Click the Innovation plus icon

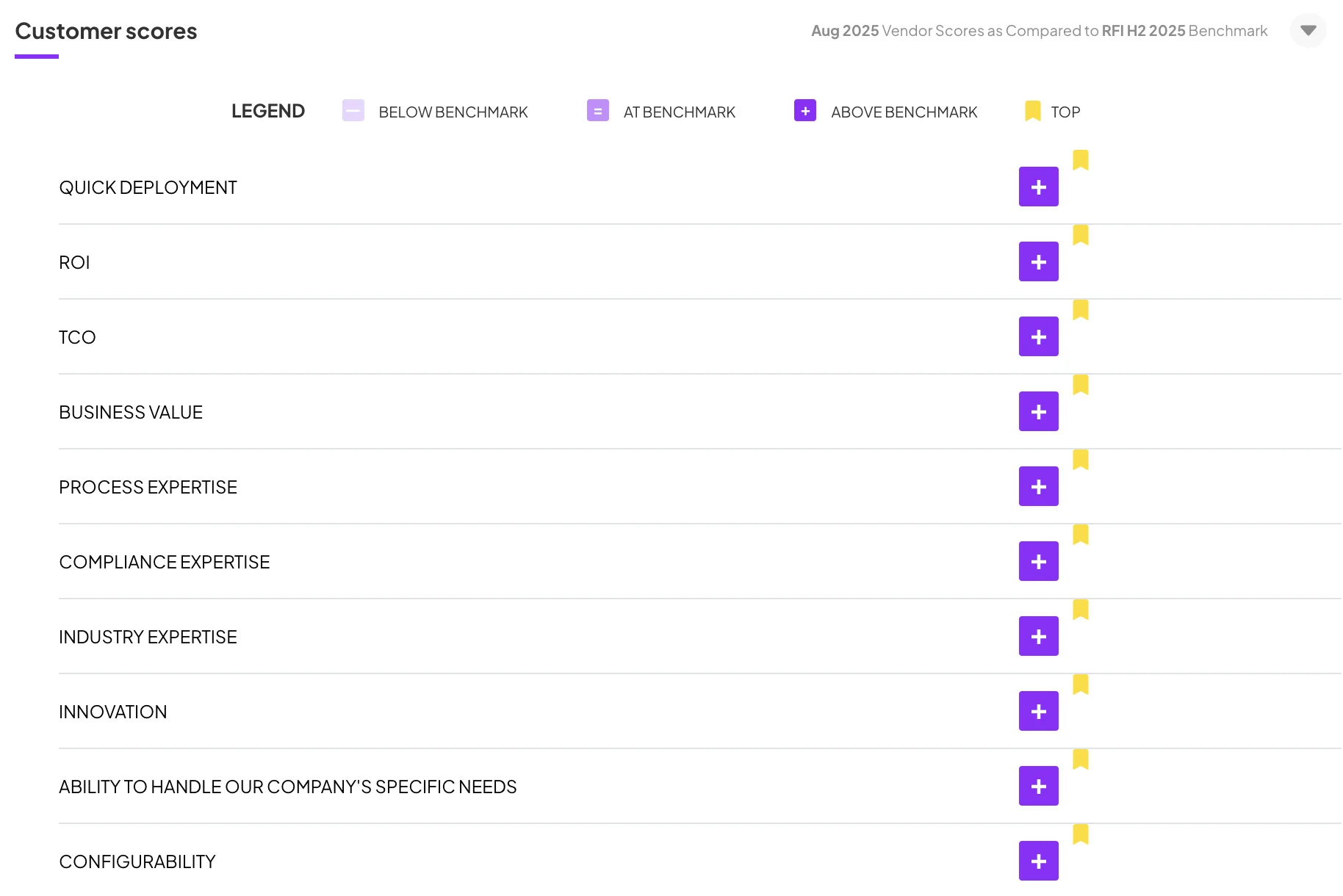point(1038,711)
